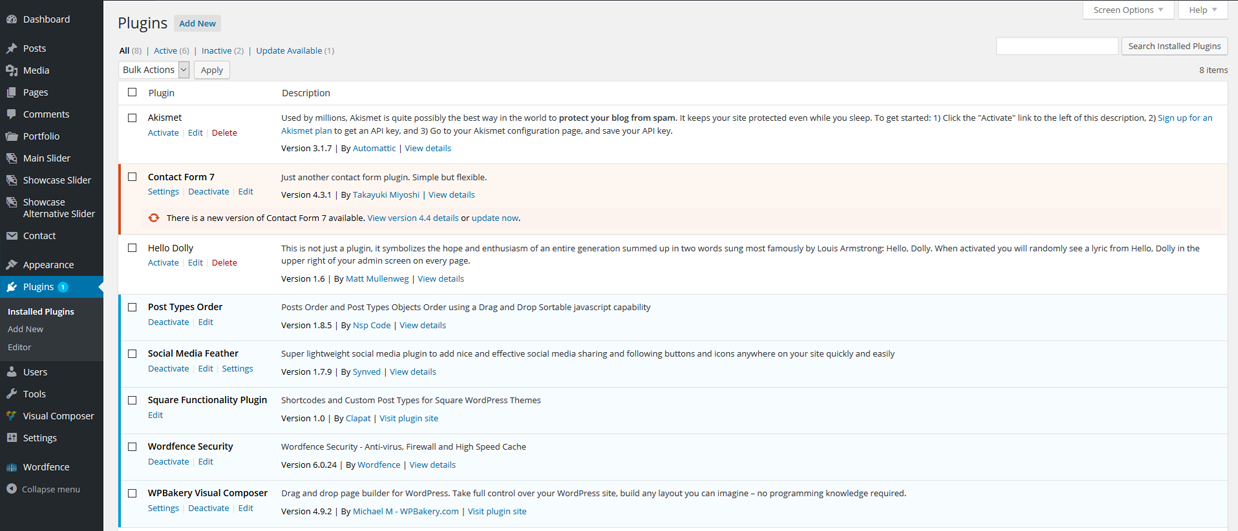
Task: Click the Showcase Slider icon
Action: tap(12, 180)
